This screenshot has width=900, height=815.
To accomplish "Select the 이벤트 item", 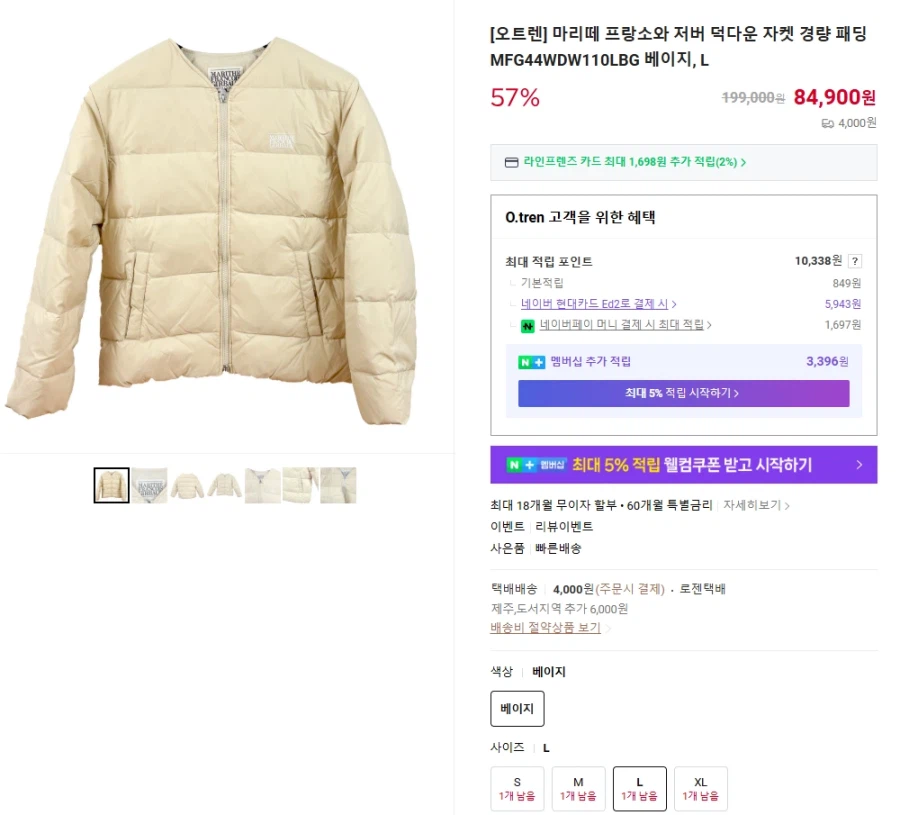I will pos(507,527).
